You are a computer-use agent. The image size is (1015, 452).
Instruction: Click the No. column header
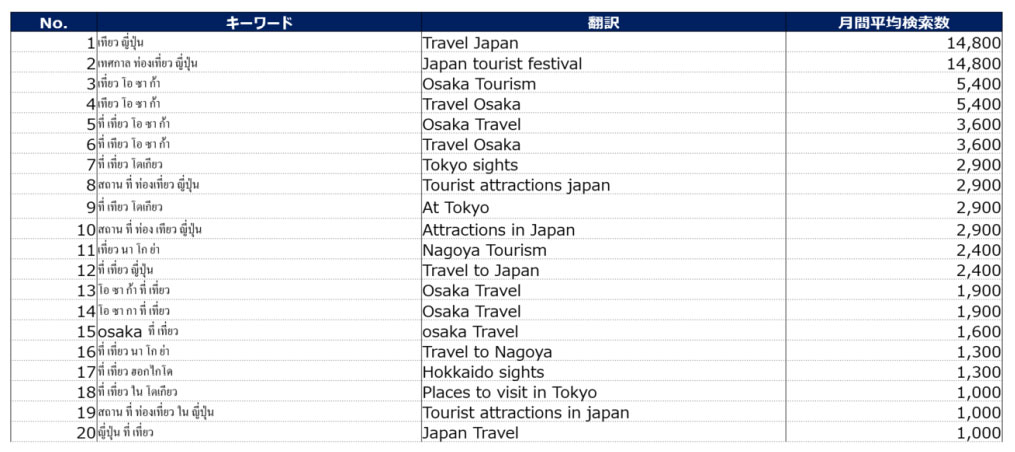[54, 23]
